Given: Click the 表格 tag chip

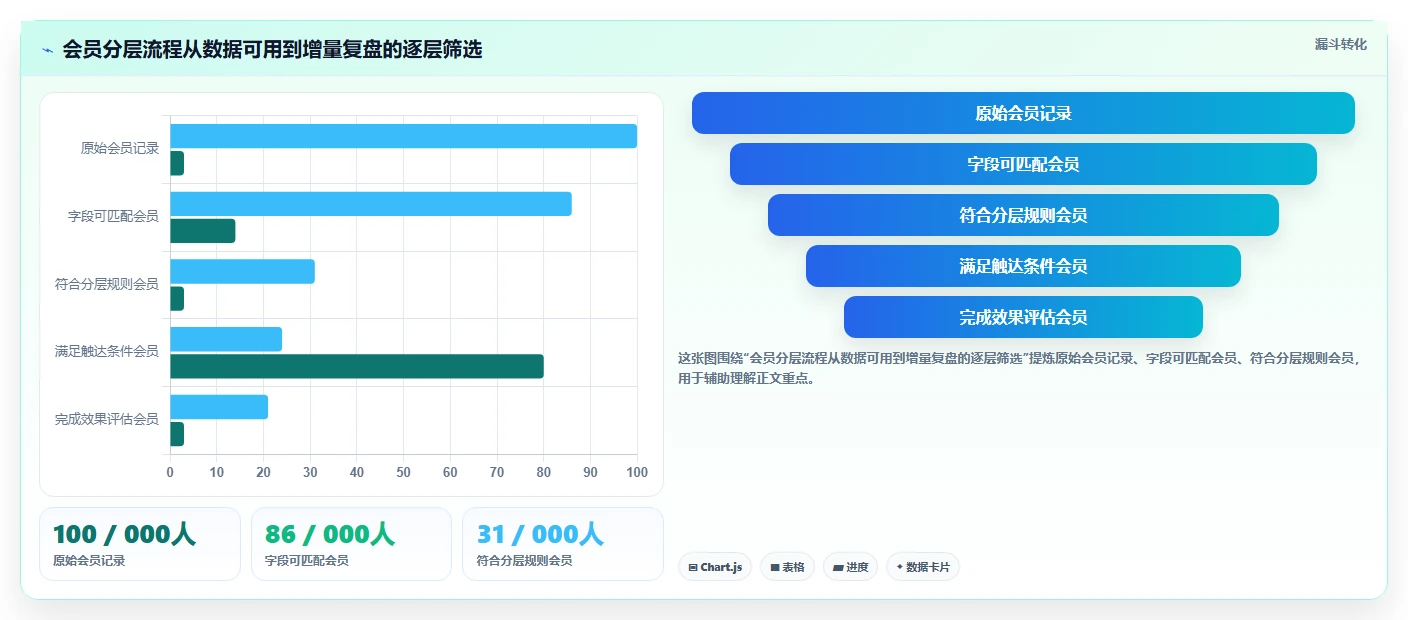Looking at the screenshot, I should pos(787,567).
